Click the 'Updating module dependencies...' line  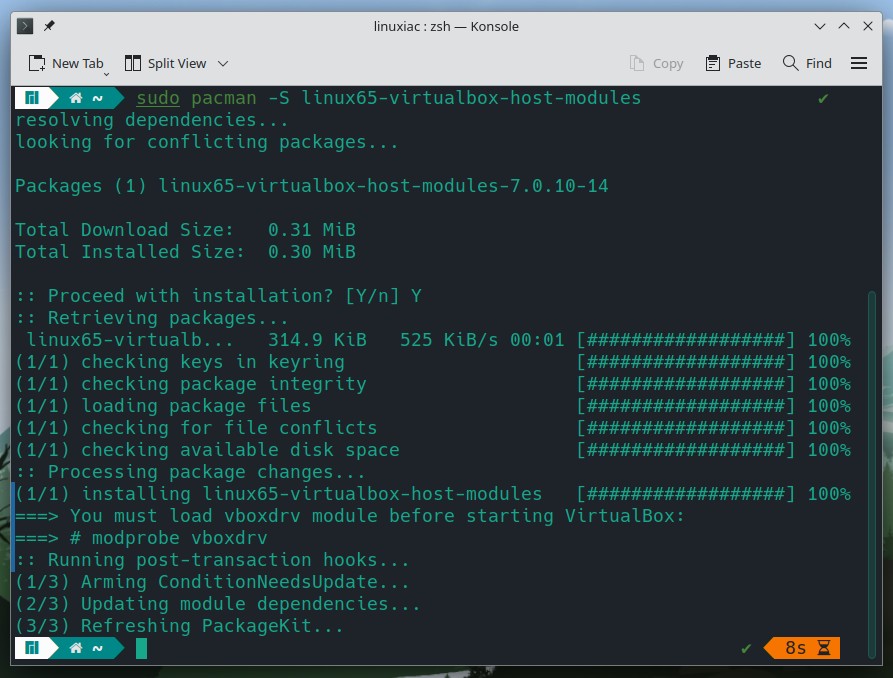218,604
